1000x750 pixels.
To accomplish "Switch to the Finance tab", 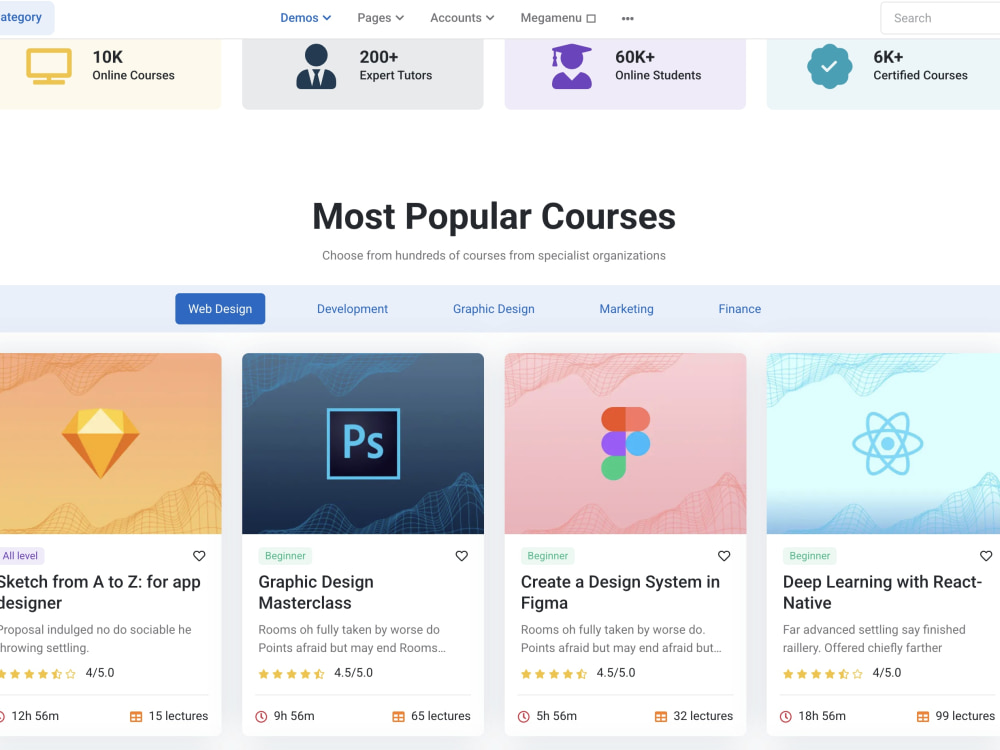I will [x=740, y=309].
